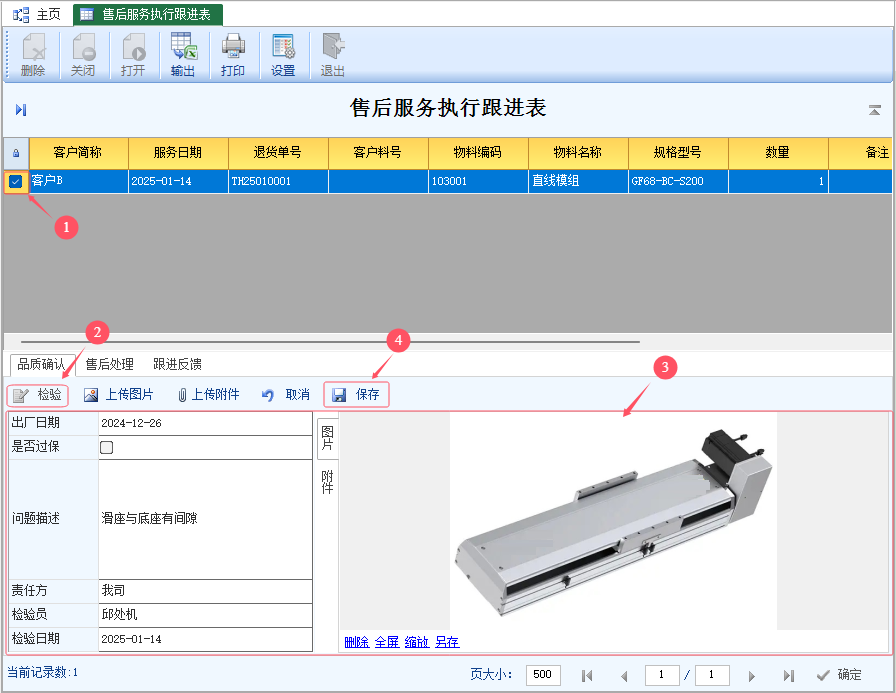The image size is (896, 693).
Task: Select the 图片 vertical tab
Action: 327,438
